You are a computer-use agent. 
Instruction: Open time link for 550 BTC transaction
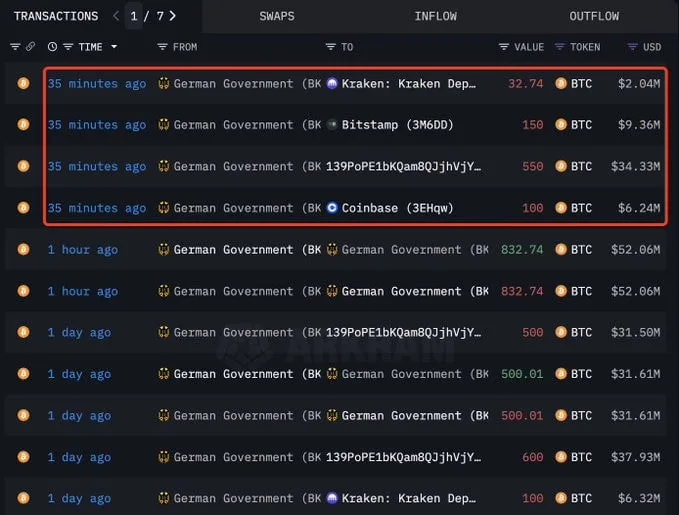click(x=97, y=167)
